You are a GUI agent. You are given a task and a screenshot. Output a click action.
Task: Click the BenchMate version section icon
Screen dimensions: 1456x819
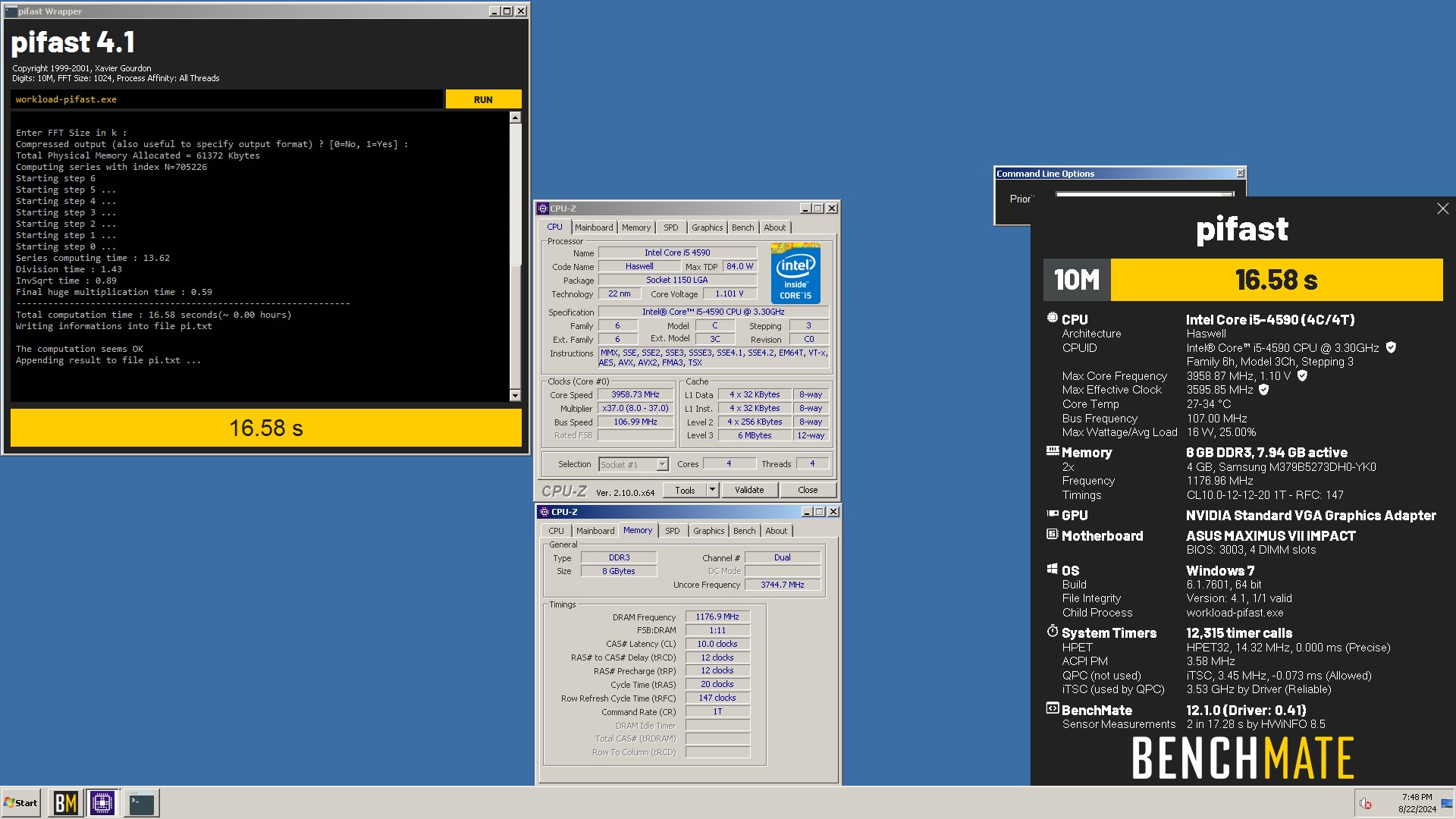pos(1052,708)
